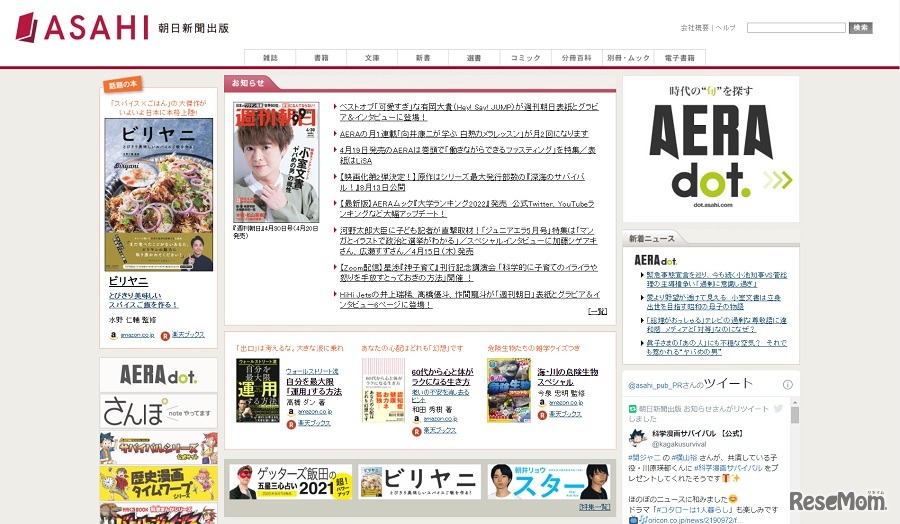The image size is (900, 524).
Task: Open the 別冊・ムック navigation tab
Action: click(628, 58)
